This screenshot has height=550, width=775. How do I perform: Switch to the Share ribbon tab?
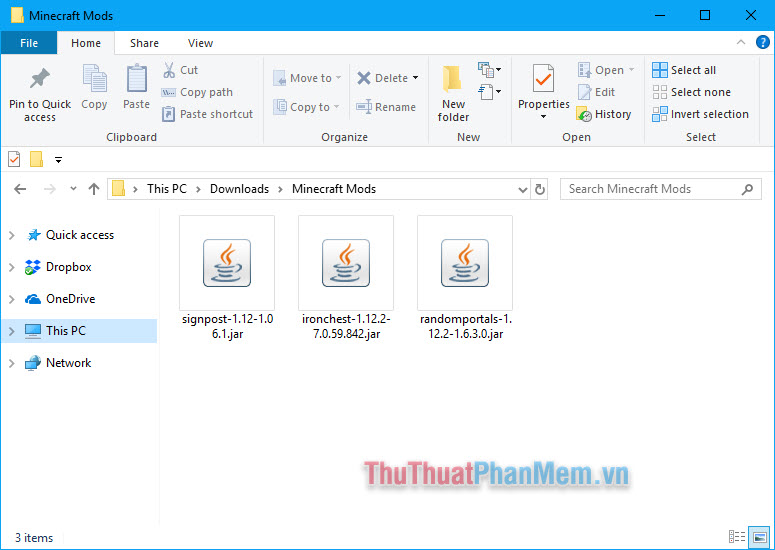coord(144,43)
